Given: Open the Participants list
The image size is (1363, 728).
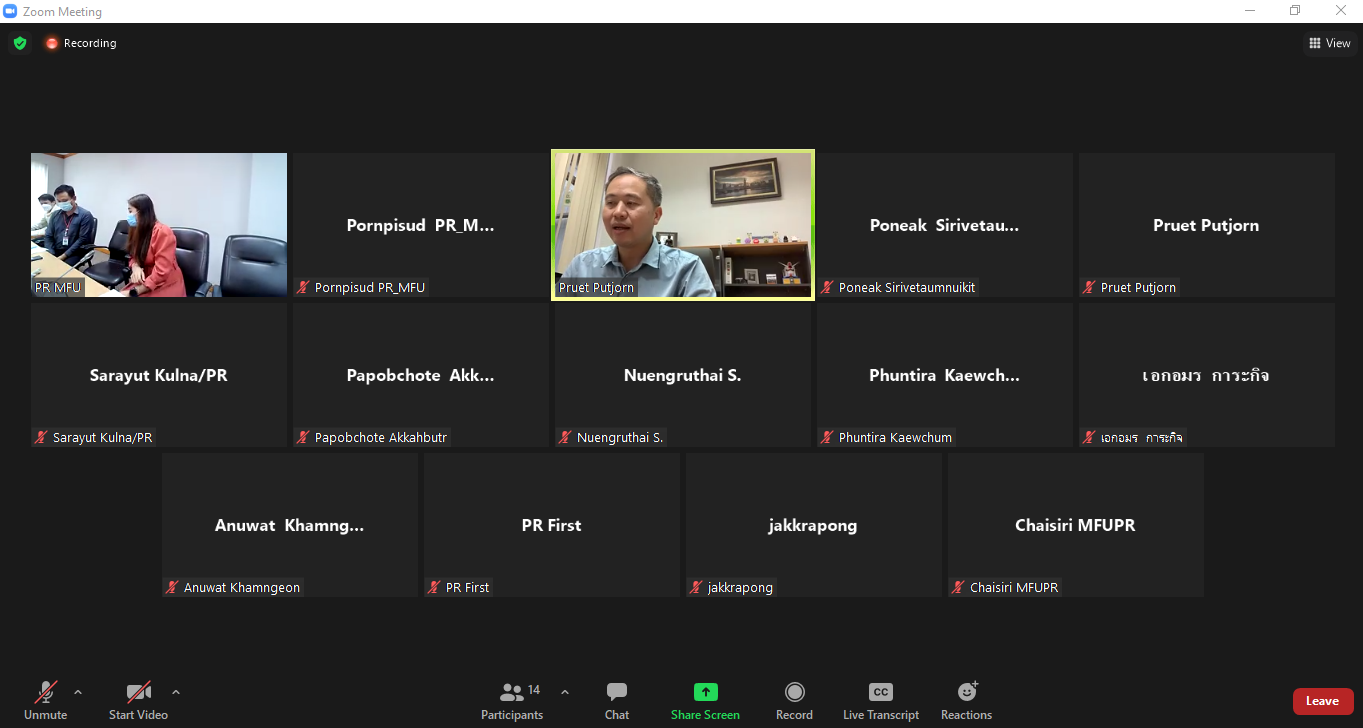Looking at the screenshot, I should (512, 700).
